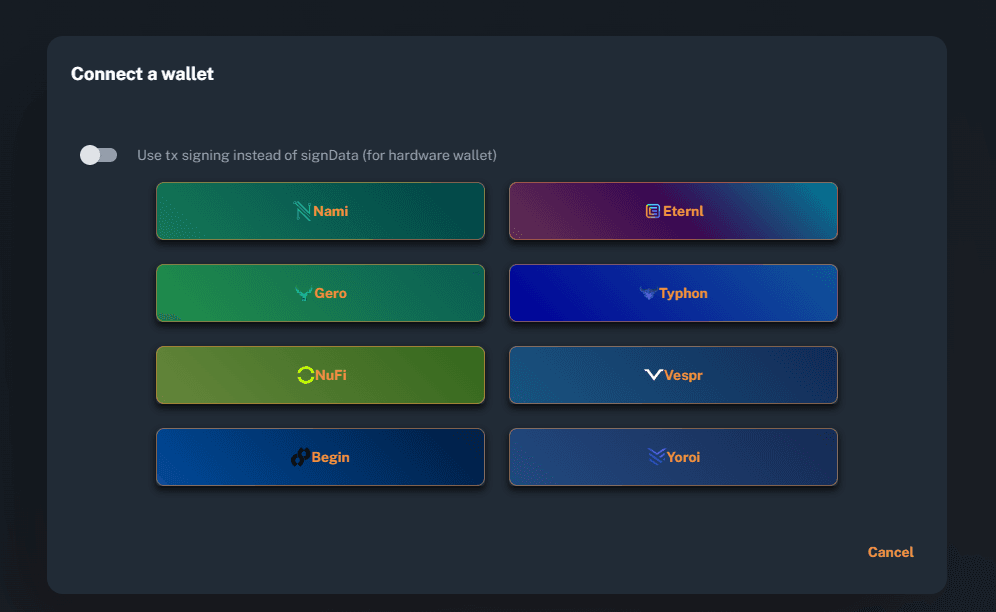Select the Gero wallet text label

pos(331,293)
